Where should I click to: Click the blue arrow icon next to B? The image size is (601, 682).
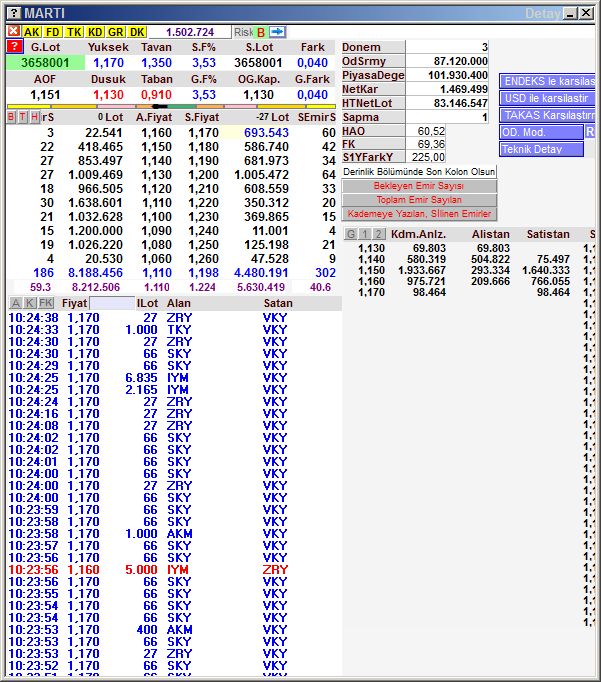pyautogui.click(x=277, y=32)
